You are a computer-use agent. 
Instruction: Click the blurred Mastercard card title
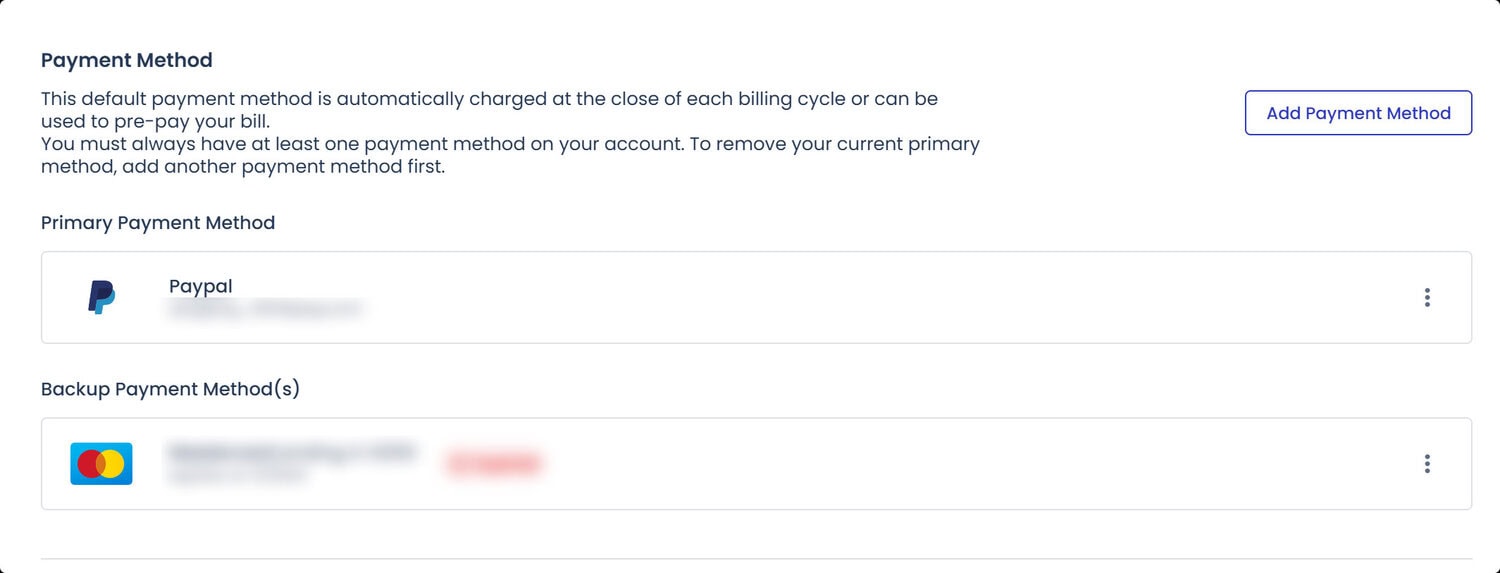pos(291,452)
